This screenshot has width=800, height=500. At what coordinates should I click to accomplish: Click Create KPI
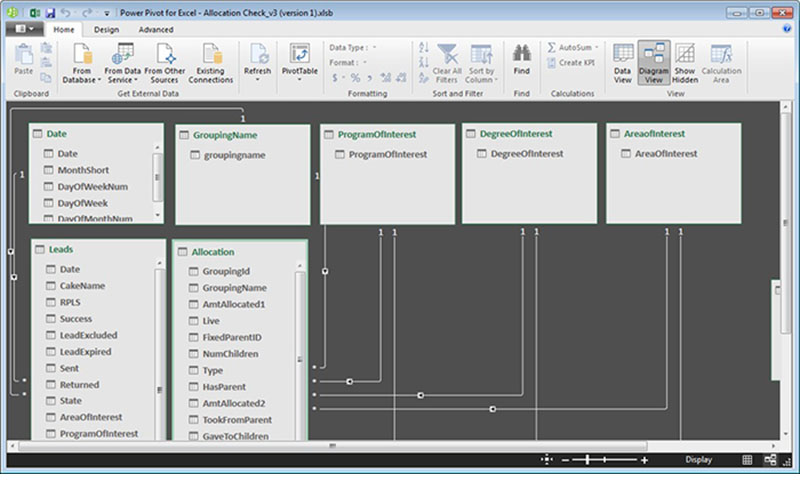571,63
